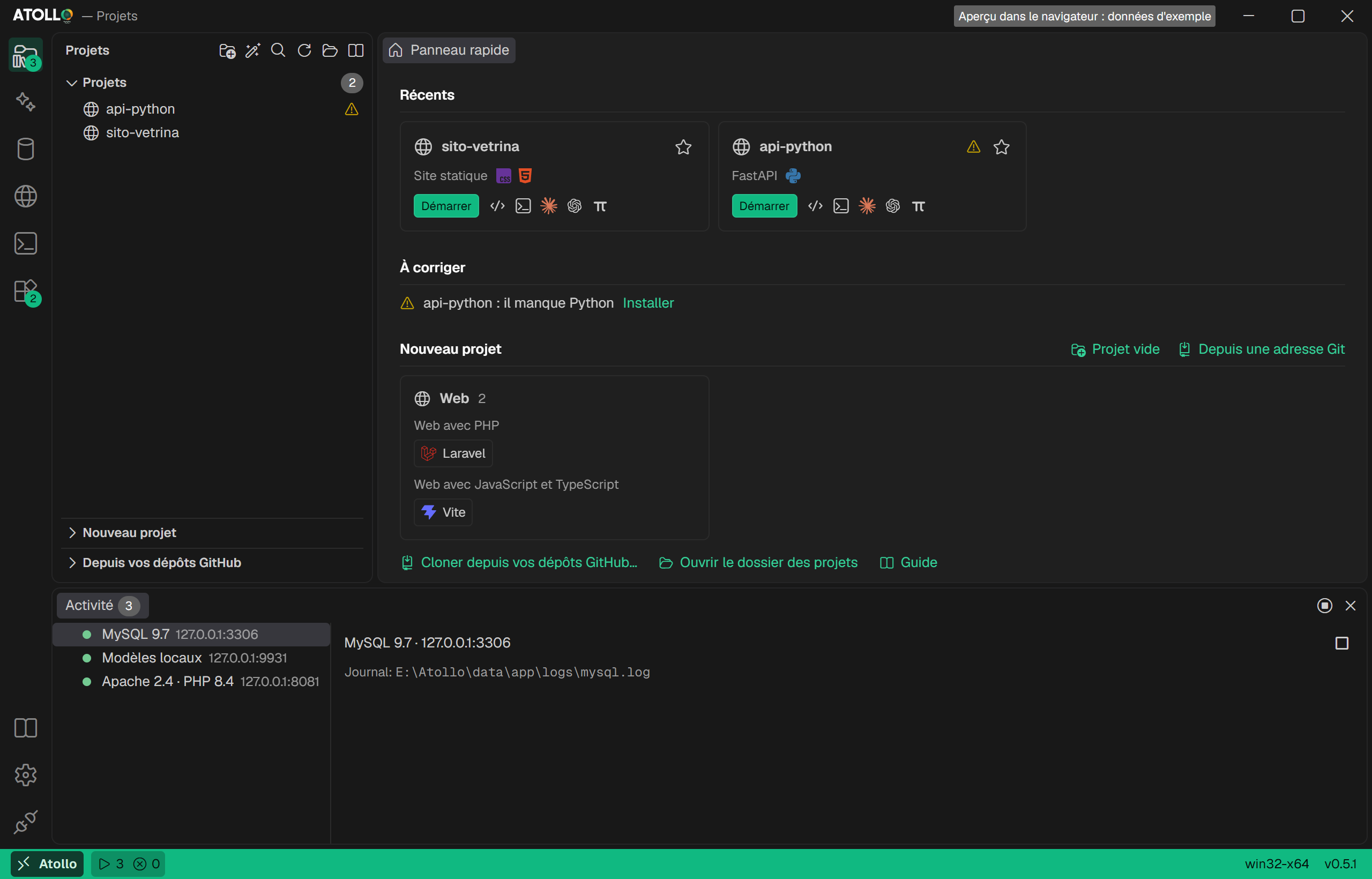Start sito-vetrina with Démarrer
Screen dimensions: 1372x879
pos(446,206)
